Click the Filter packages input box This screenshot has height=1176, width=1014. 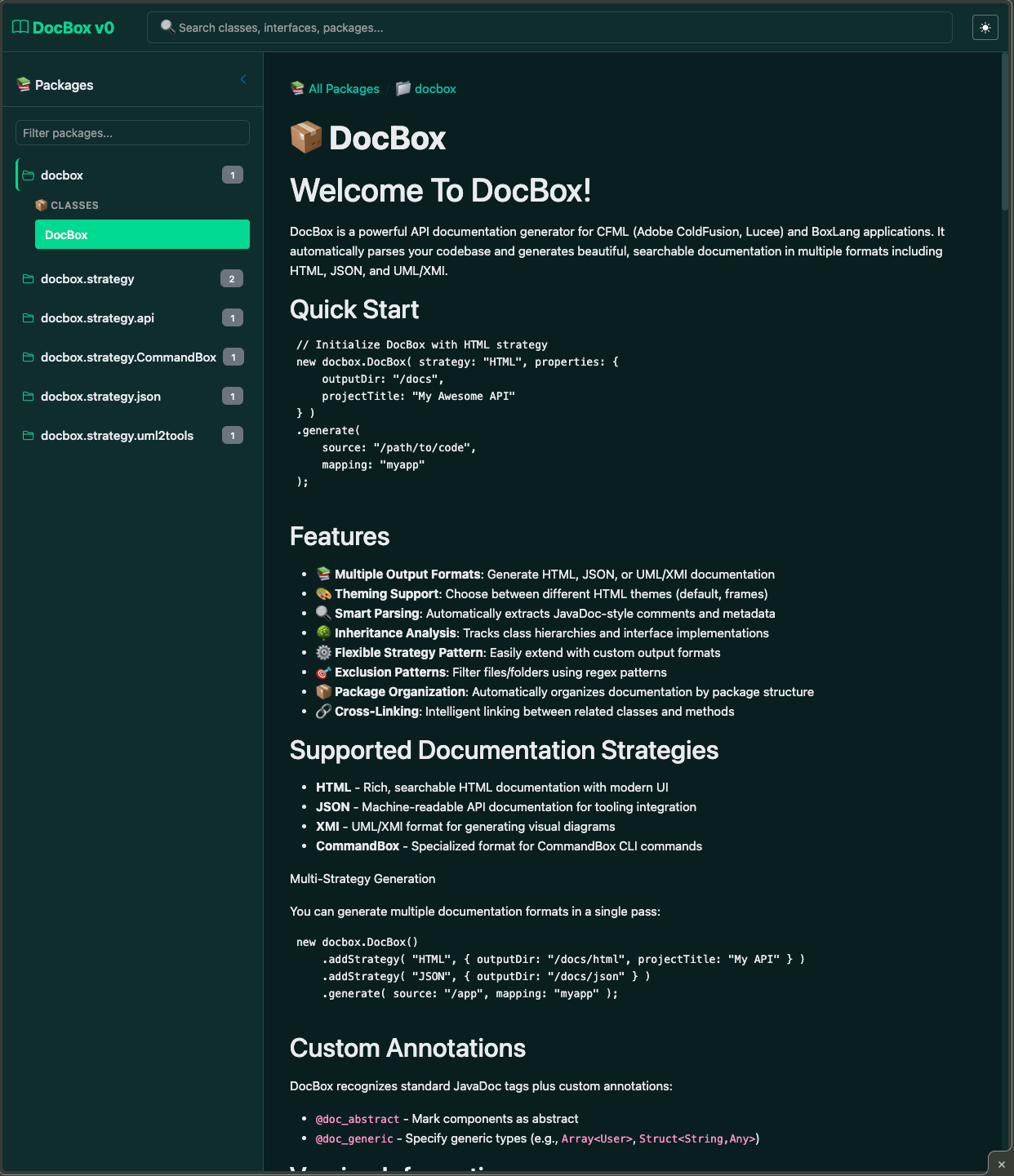pos(131,132)
